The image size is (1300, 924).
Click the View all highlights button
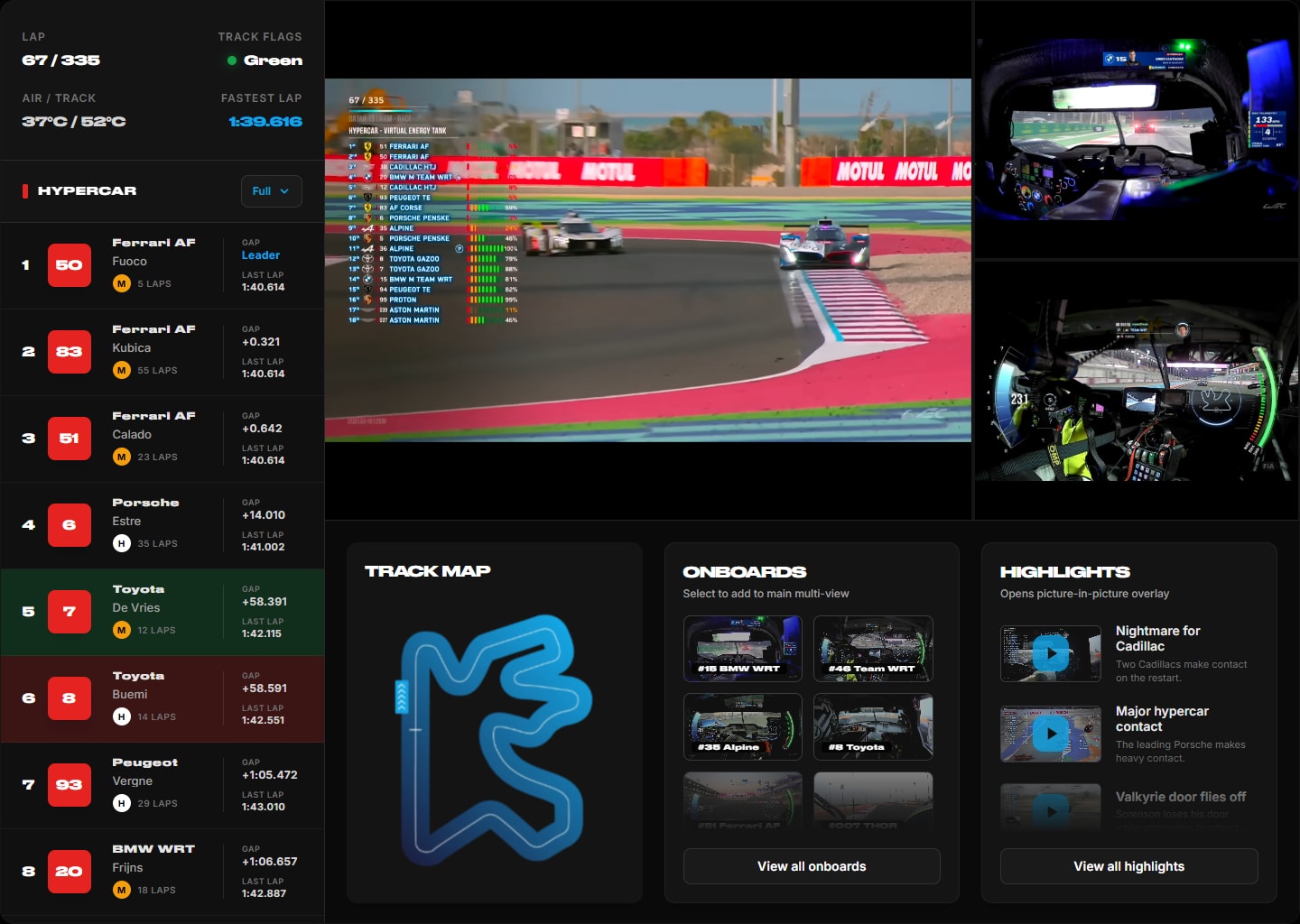click(1128, 866)
